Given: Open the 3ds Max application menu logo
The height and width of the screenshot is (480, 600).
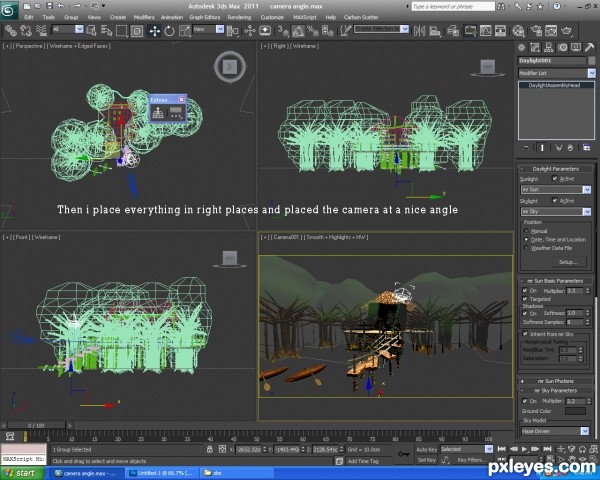Looking at the screenshot, I should pos(8,10).
